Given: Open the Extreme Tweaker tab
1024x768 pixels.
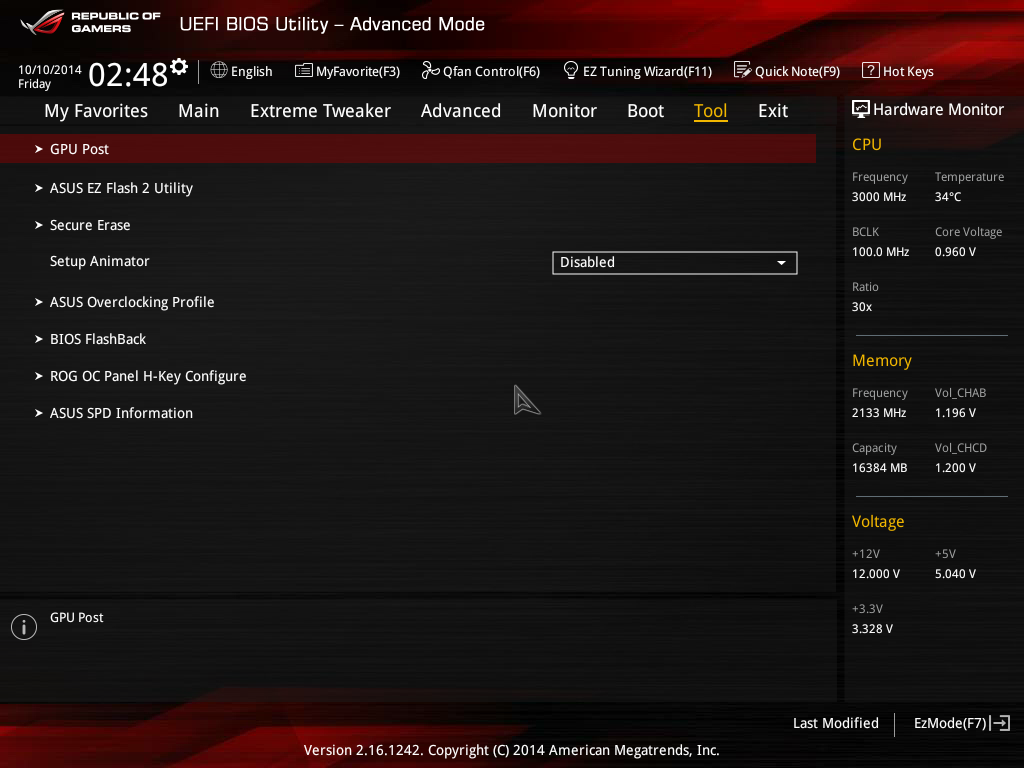Looking at the screenshot, I should coord(320,111).
